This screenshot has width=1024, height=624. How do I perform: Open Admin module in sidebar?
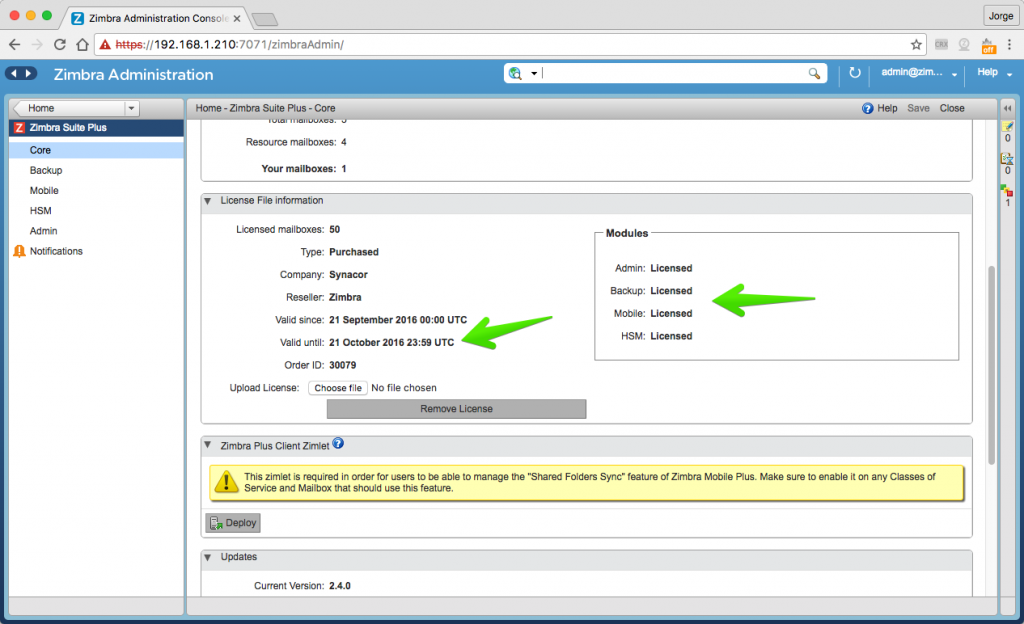coord(43,231)
